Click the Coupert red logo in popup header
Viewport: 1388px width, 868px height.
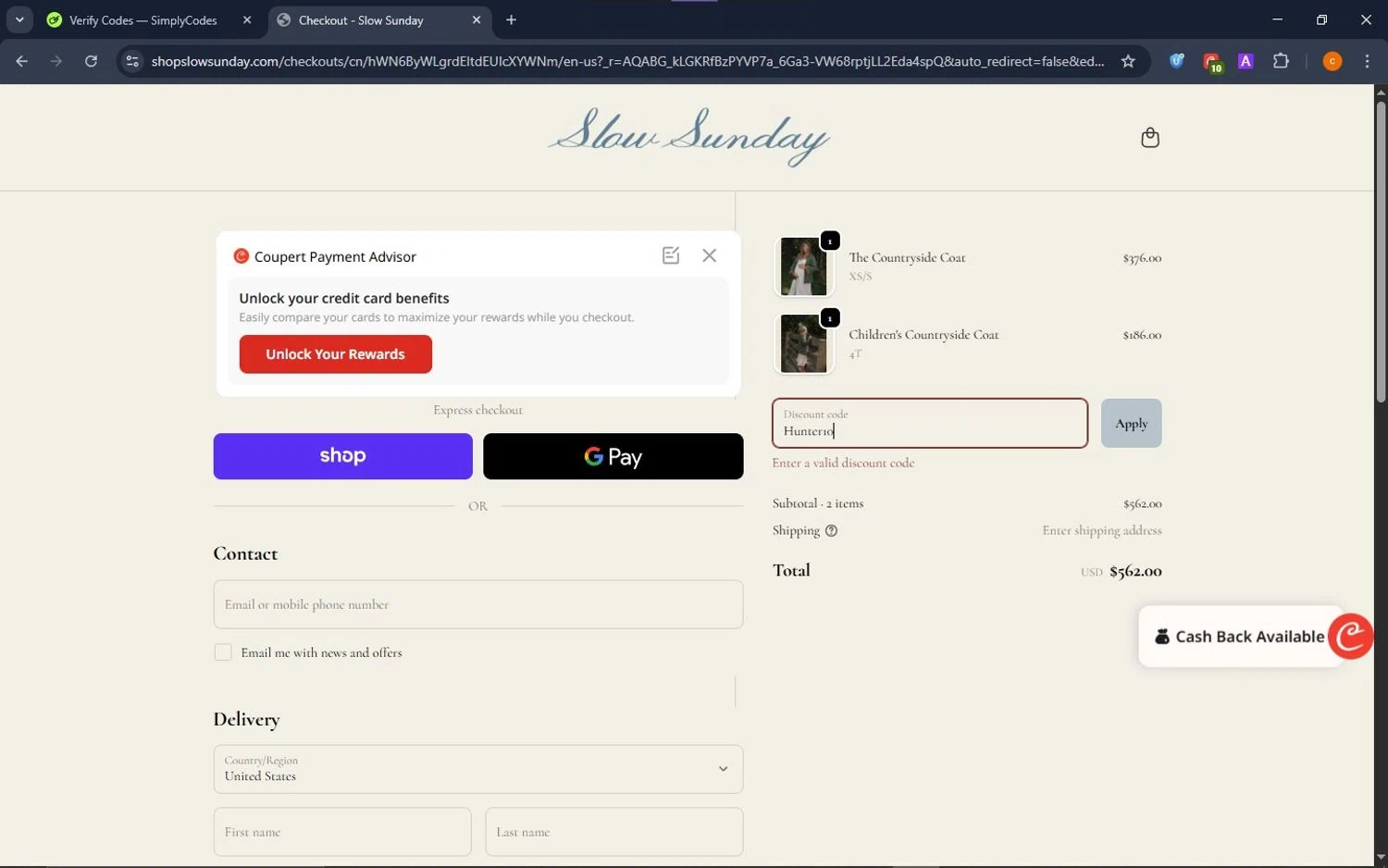point(242,256)
